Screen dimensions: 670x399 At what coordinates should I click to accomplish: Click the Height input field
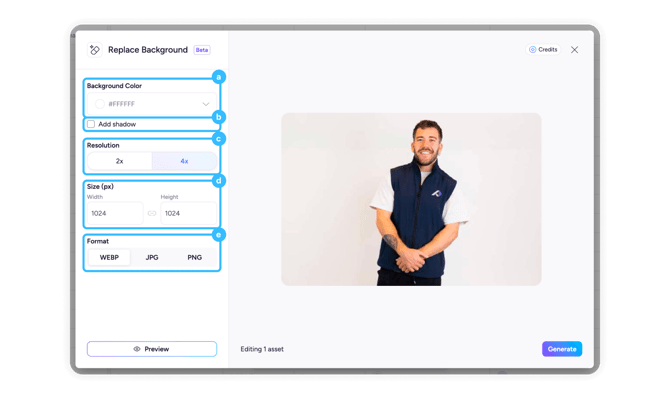pyautogui.click(x=188, y=213)
